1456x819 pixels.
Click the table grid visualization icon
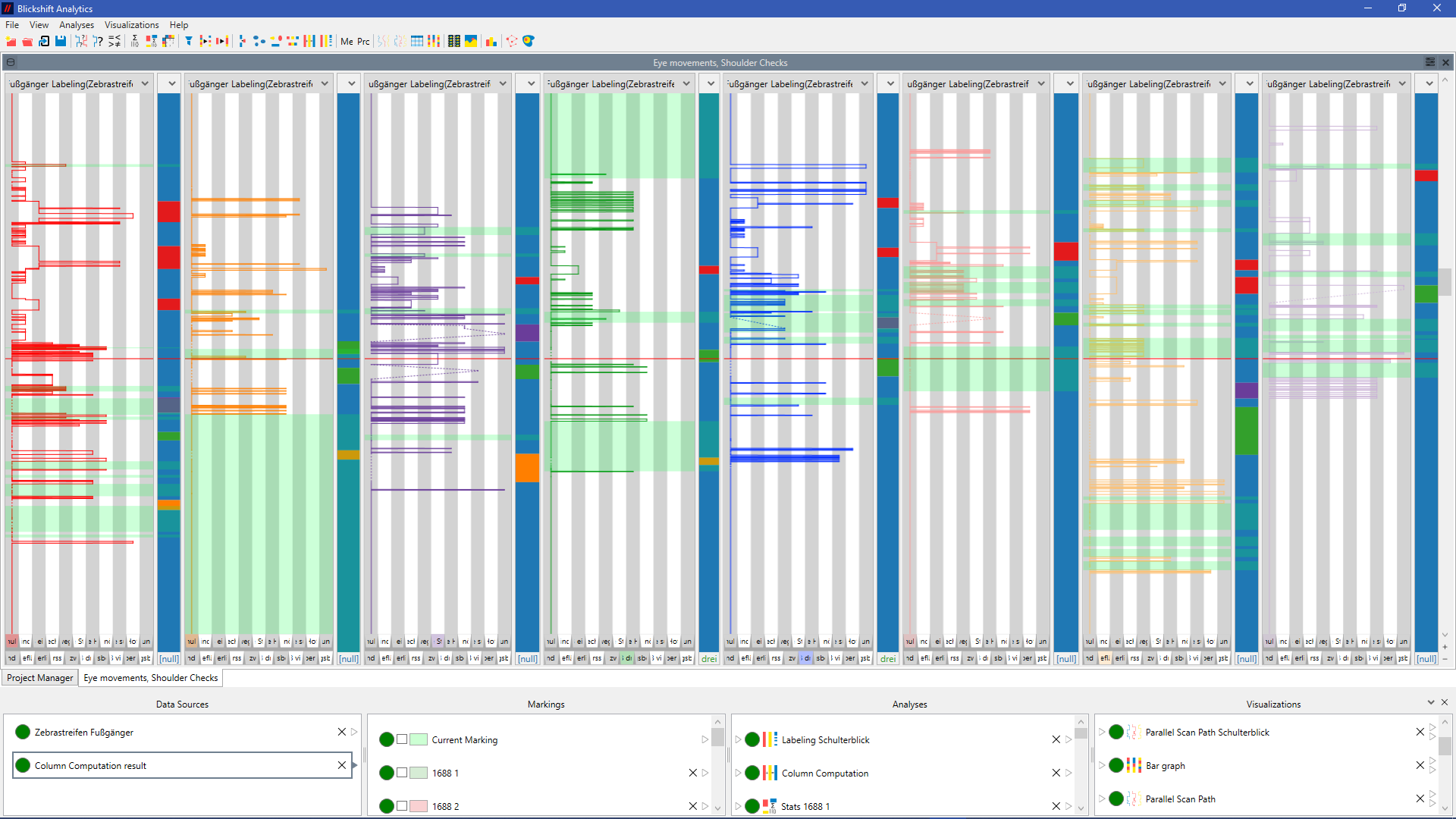coord(417,41)
